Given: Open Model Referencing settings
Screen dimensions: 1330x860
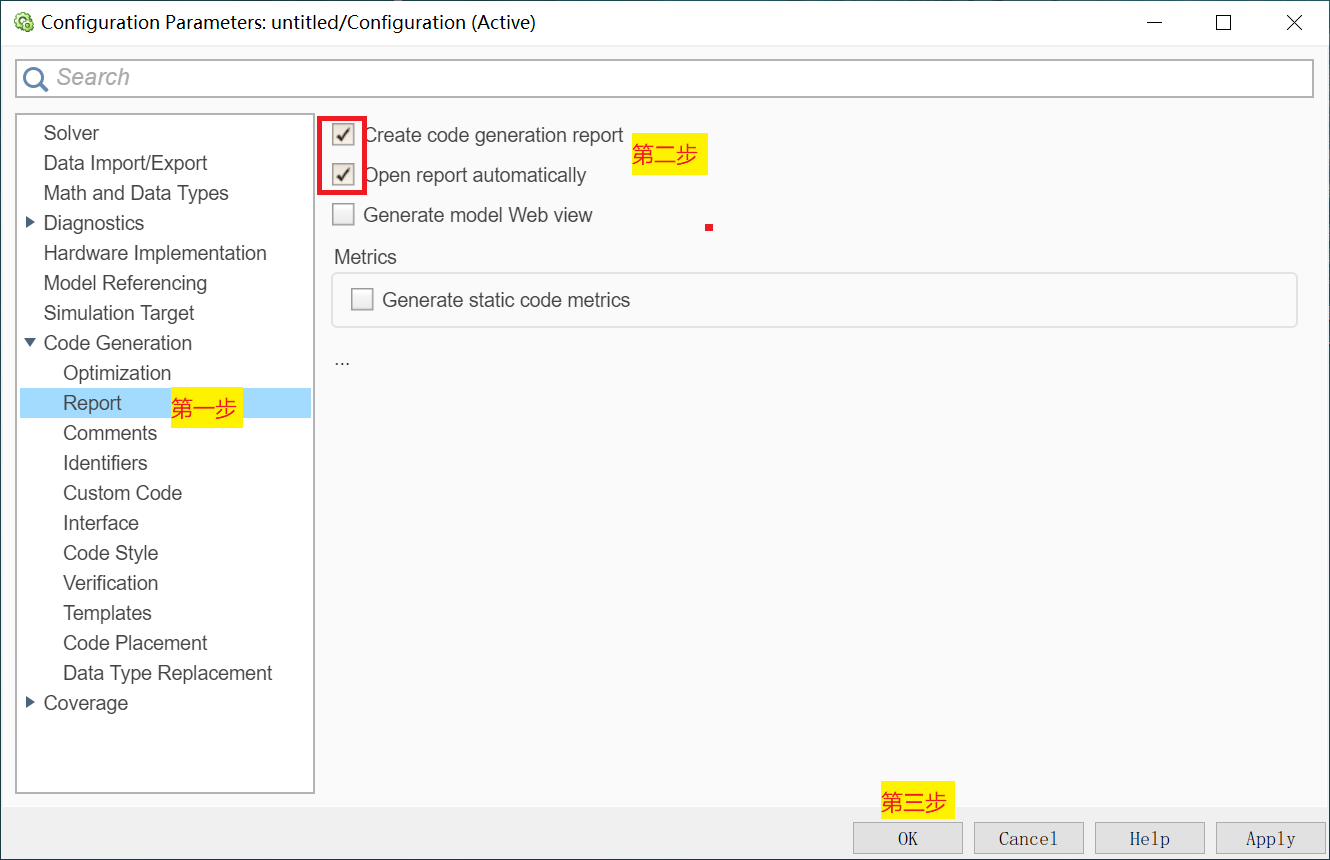Looking at the screenshot, I should (125, 283).
